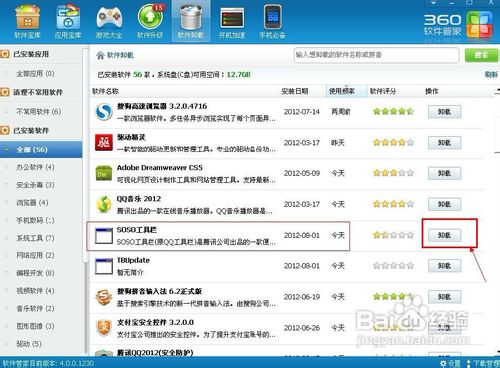This screenshot has height=368, width=500.
Task: Open the 手机必备 phone icon
Action: 273,21
